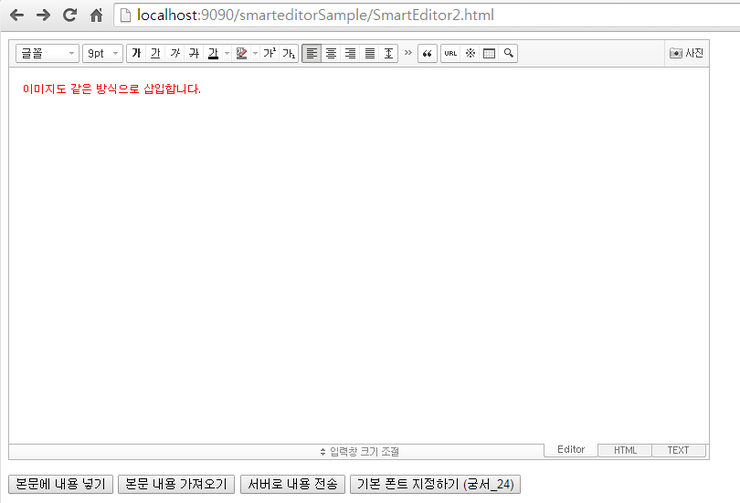Image resolution: width=740 pixels, height=503 pixels.
Task: Expand the 9pt font size dropdown
Action: click(102, 53)
